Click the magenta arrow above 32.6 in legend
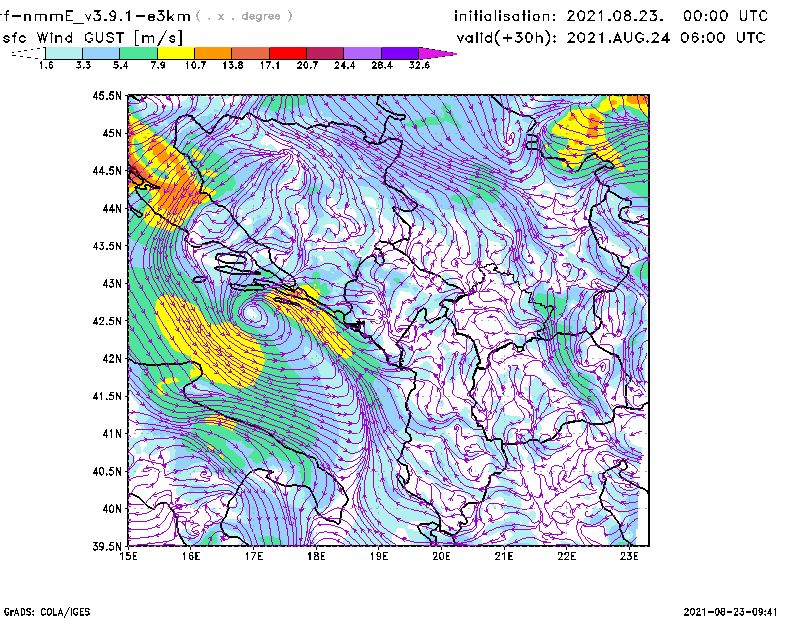Viewport: 800px width, 618px height. [437, 53]
